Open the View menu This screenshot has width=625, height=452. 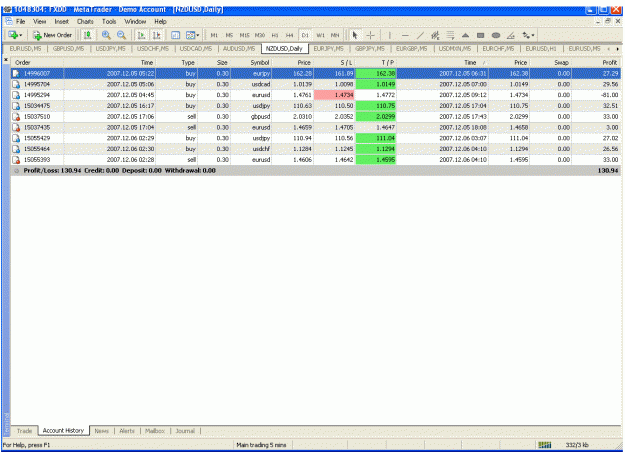coord(39,22)
